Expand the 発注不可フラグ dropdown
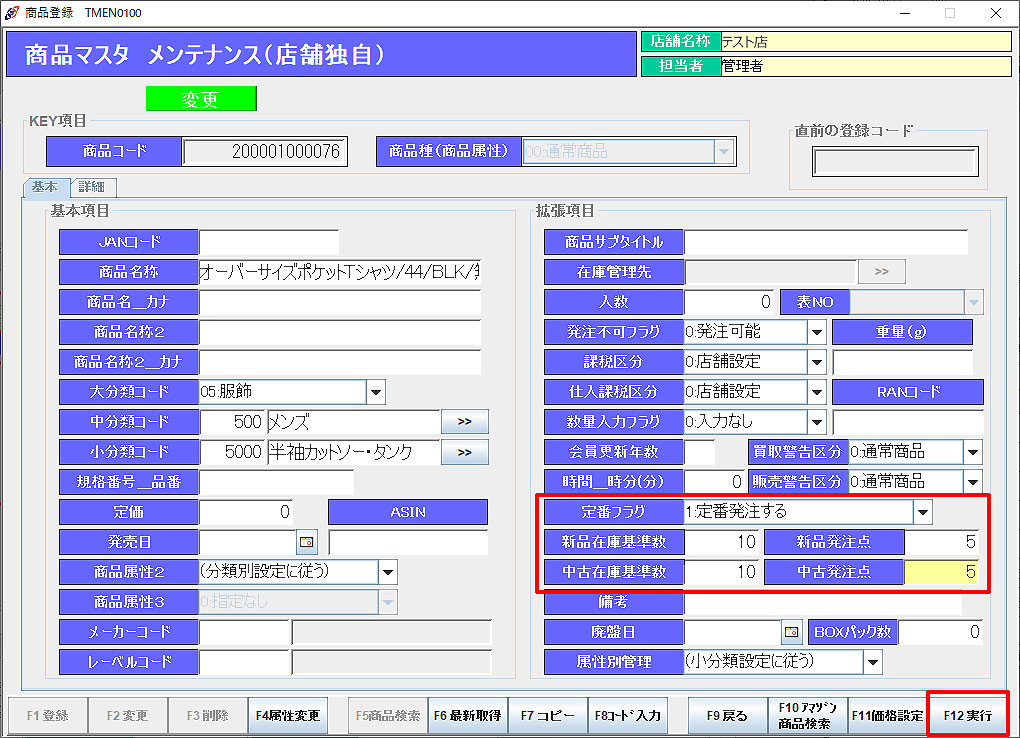Image resolution: width=1020 pixels, height=738 pixels. [816, 332]
